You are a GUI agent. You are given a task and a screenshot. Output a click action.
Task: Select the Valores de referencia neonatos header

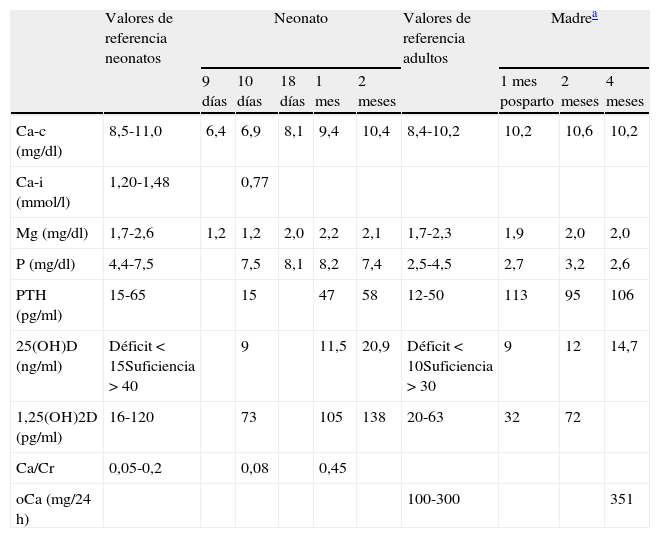pyautogui.click(x=139, y=37)
